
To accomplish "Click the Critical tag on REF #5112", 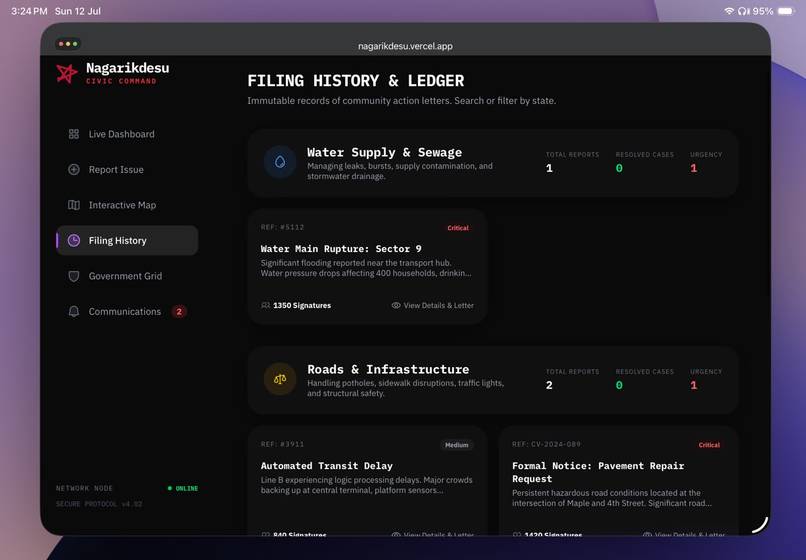I will click(x=458, y=228).
